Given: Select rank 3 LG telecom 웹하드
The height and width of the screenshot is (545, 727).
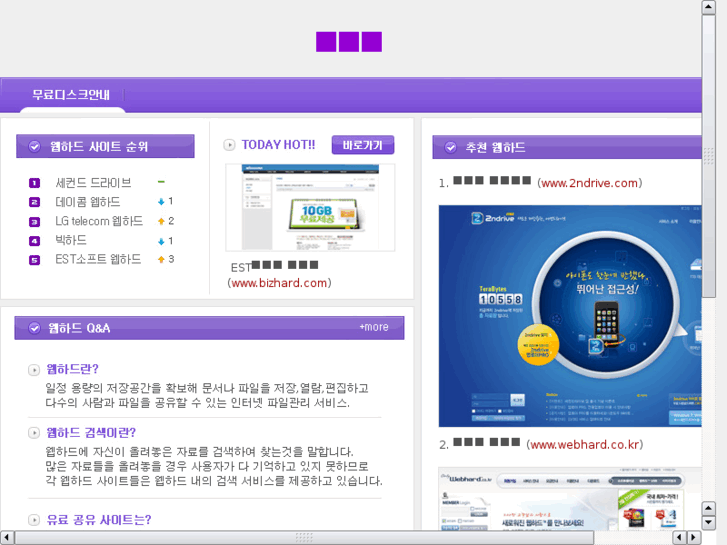Looking at the screenshot, I should click(x=99, y=221).
